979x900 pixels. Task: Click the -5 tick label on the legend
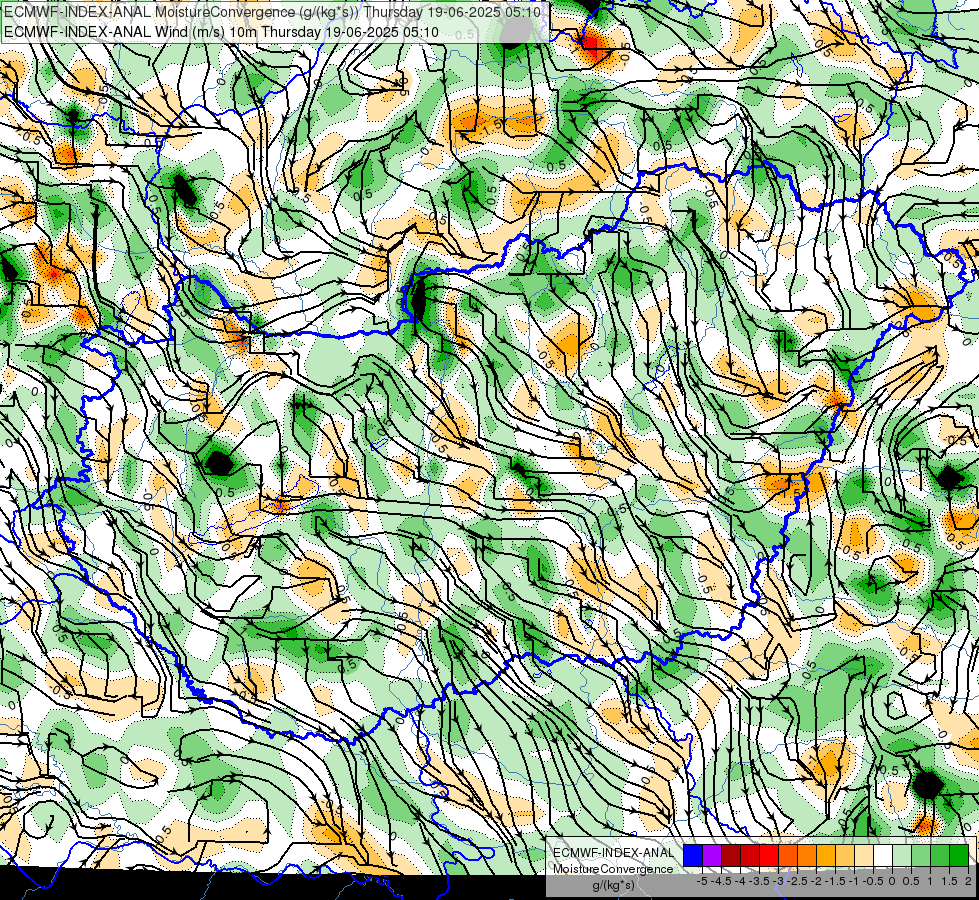point(702,881)
